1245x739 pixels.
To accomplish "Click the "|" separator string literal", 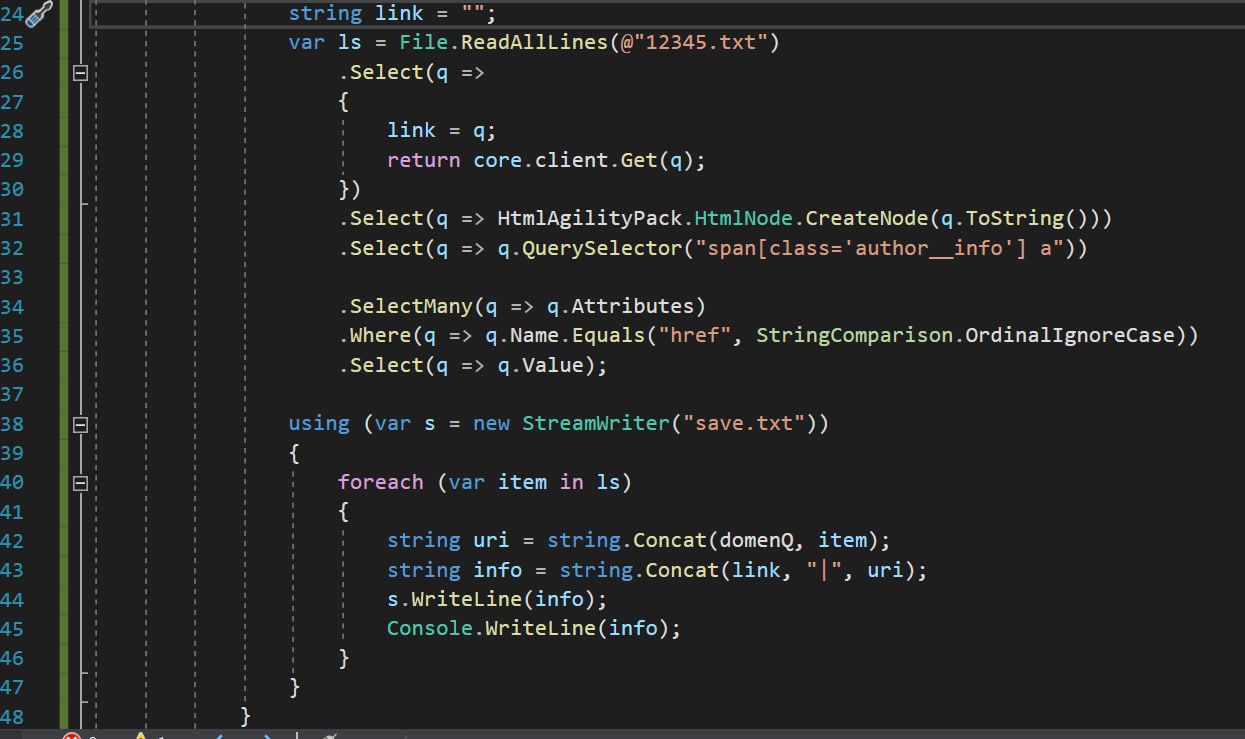I will pyautogui.click(x=825, y=570).
